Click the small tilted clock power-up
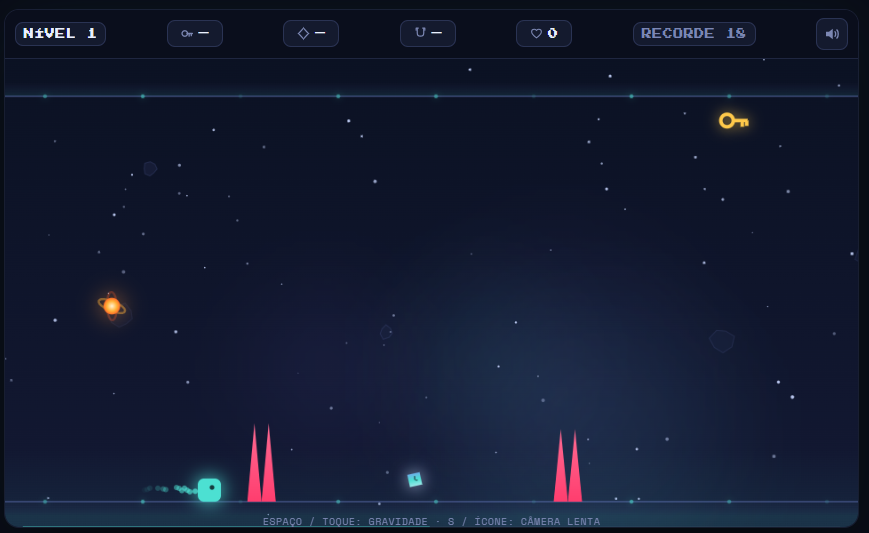The height and width of the screenshot is (533, 869). tap(415, 479)
